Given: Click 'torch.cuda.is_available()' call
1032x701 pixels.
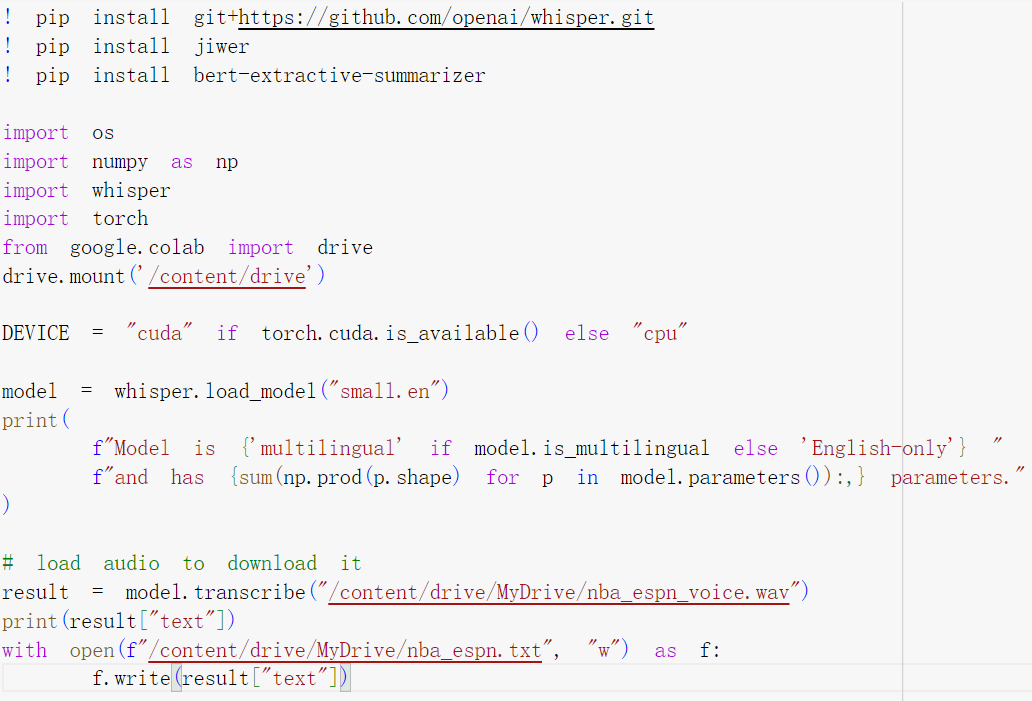Looking at the screenshot, I should click(400, 333).
